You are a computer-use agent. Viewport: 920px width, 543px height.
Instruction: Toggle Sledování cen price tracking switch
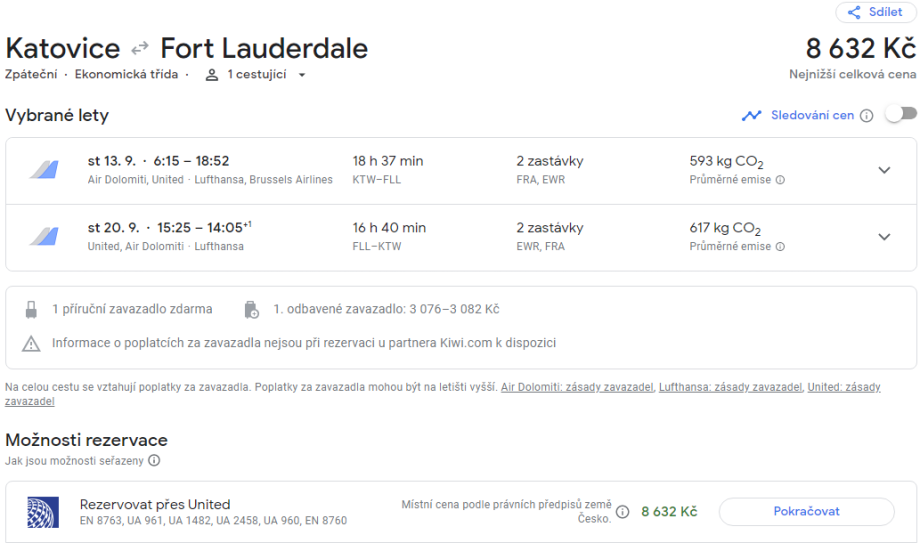[x=900, y=114]
